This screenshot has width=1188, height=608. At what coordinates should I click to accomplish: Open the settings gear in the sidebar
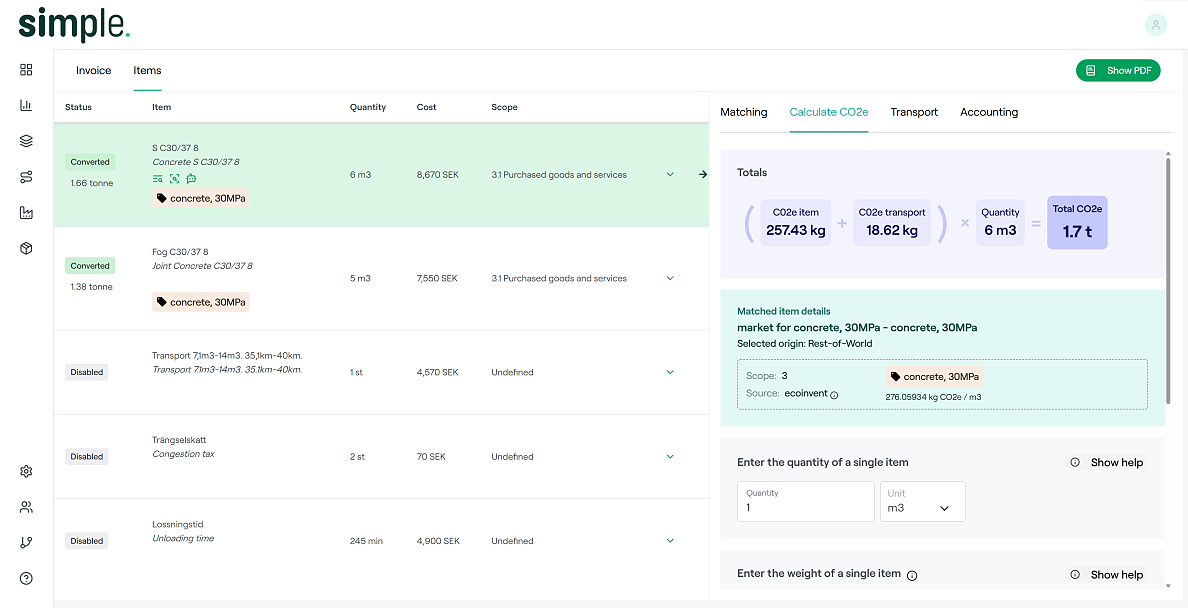tap(26, 471)
